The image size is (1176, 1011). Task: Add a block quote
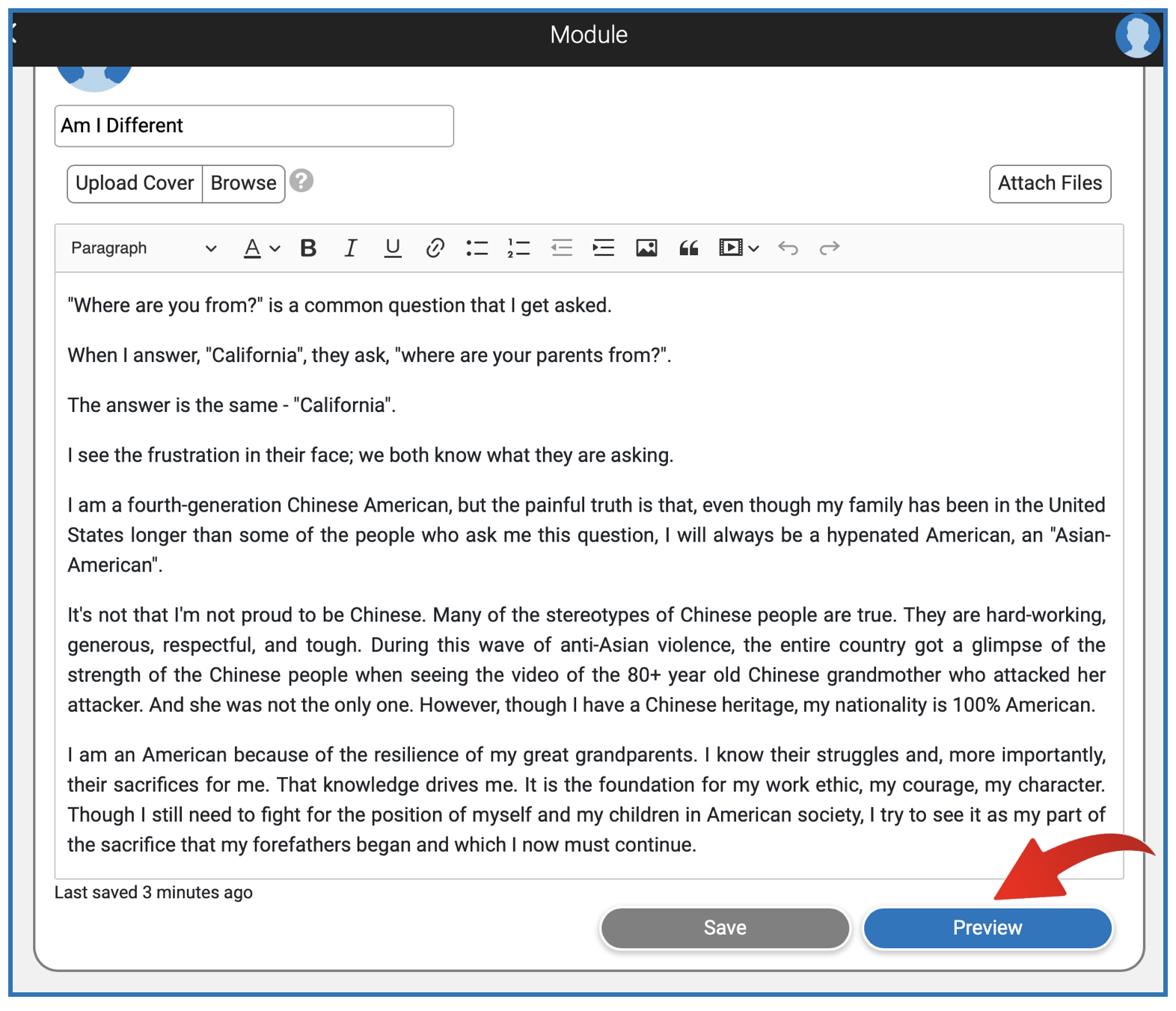click(x=688, y=248)
